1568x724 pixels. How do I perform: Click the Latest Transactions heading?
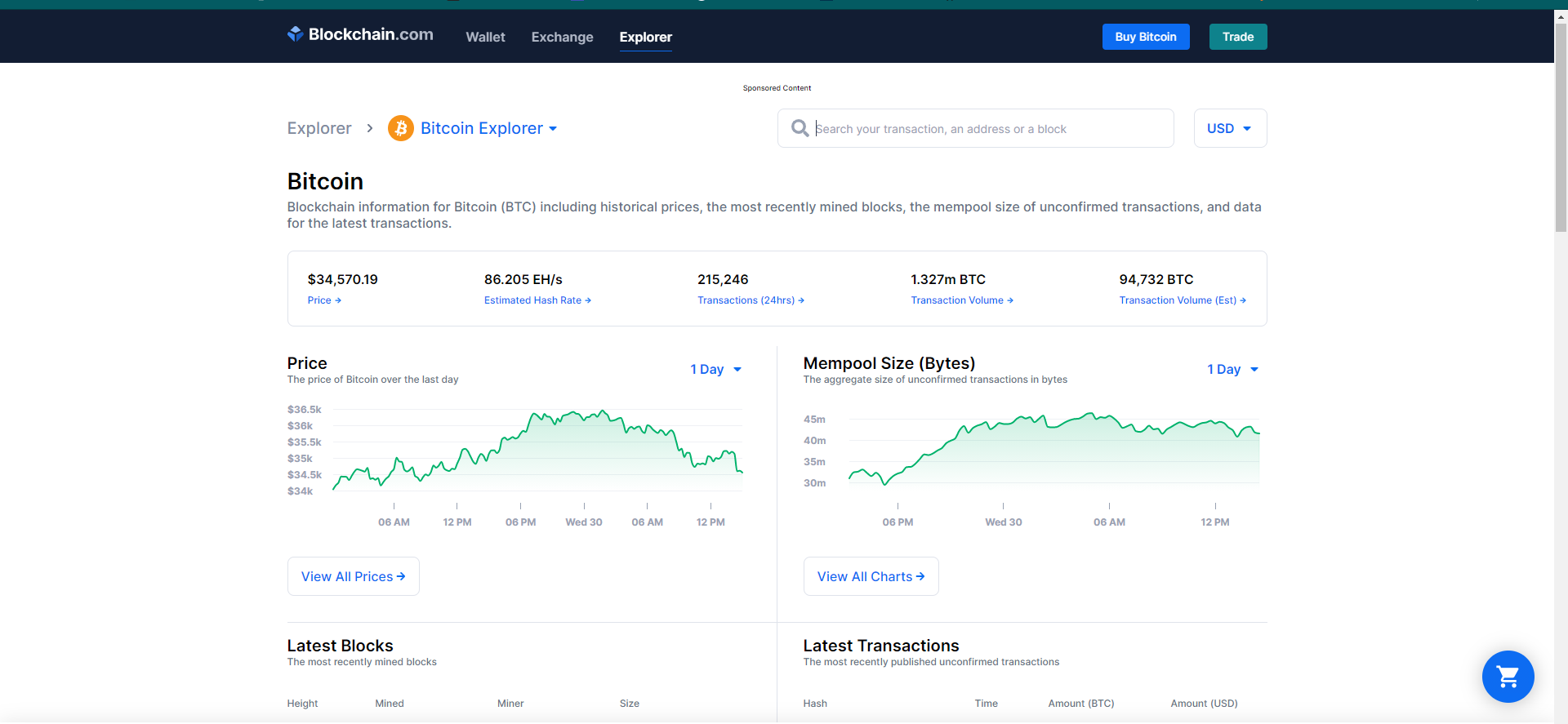(881, 646)
